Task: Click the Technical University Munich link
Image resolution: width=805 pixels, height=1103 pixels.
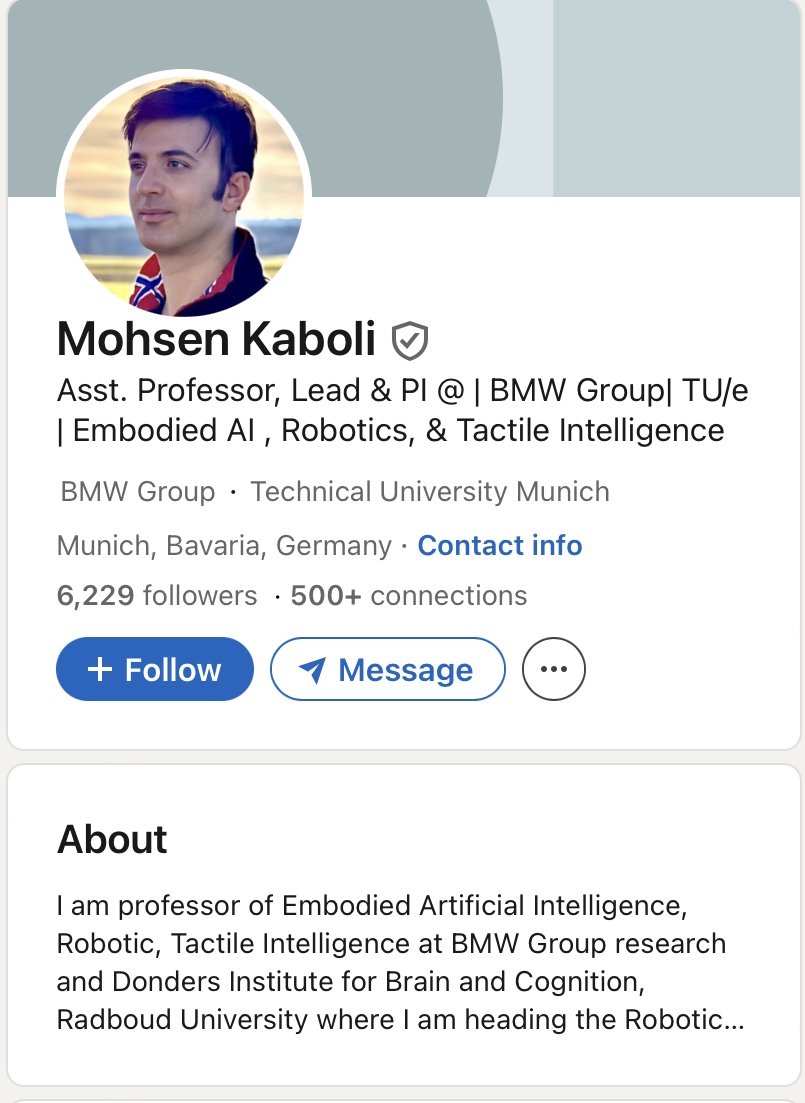Action: pyautogui.click(x=429, y=492)
